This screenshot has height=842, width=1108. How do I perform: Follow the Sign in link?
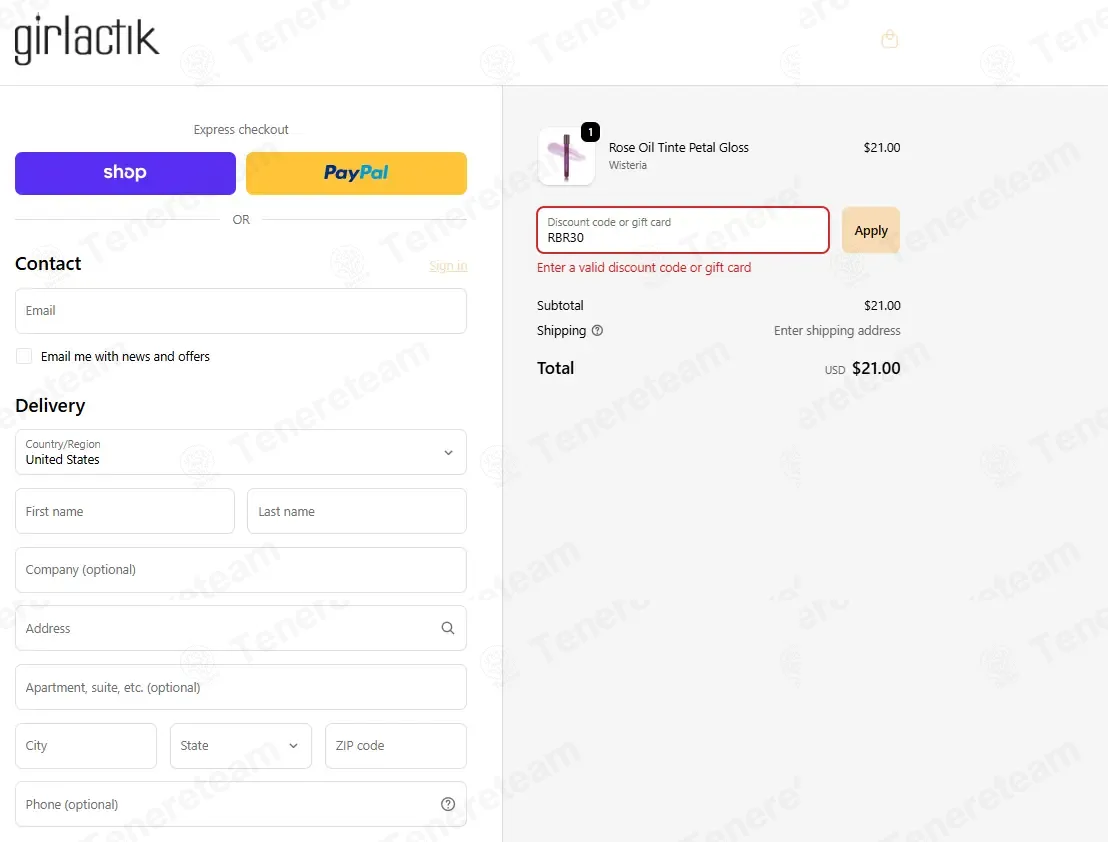coord(448,266)
